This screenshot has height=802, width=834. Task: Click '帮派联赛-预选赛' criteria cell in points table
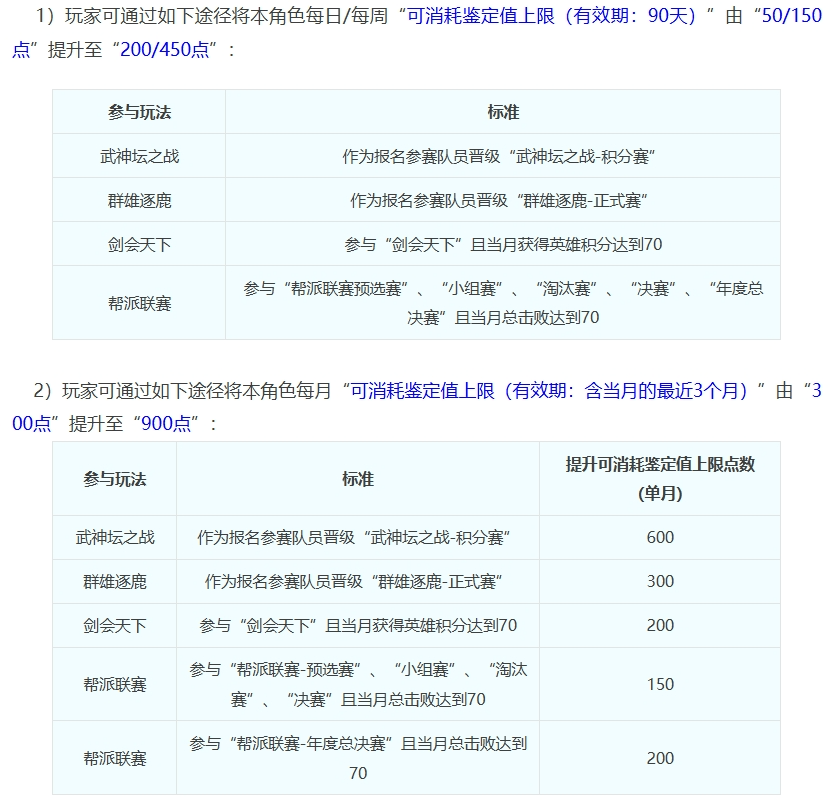pyautogui.click(x=357, y=684)
